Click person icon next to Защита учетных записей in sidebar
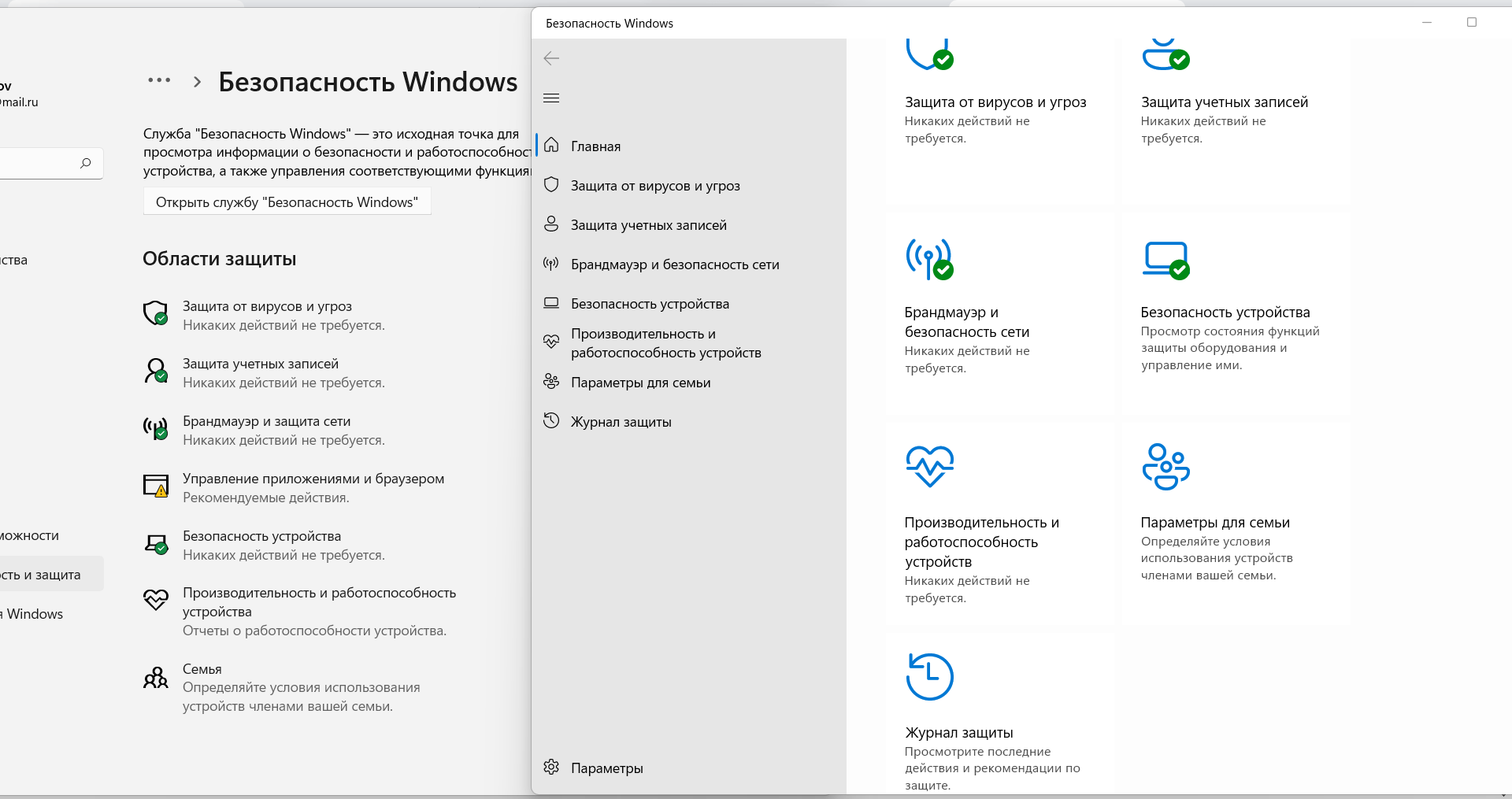The height and width of the screenshot is (799, 1512). click(551, 224)
